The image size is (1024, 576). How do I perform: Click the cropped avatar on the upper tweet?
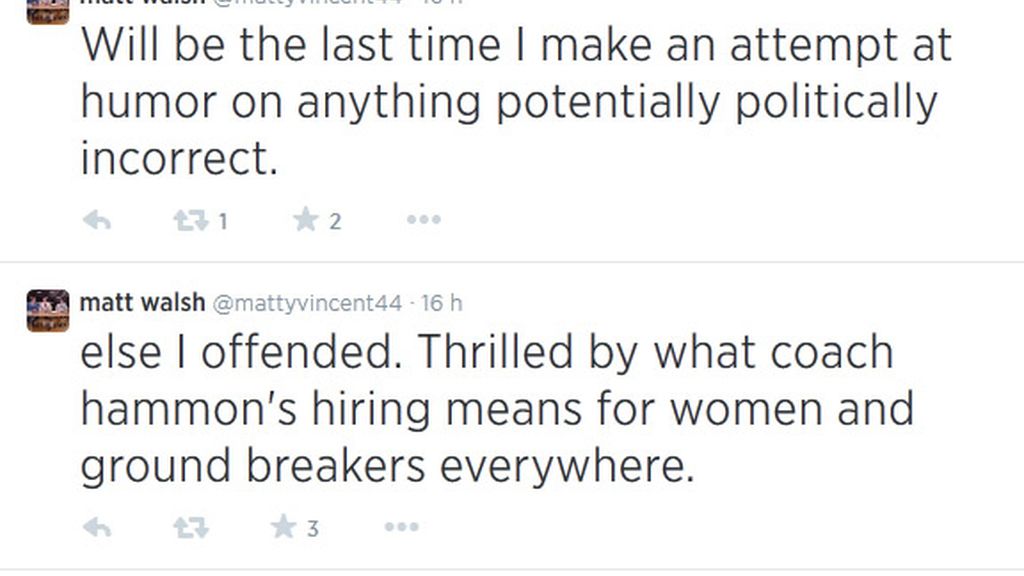click(48, 12)
